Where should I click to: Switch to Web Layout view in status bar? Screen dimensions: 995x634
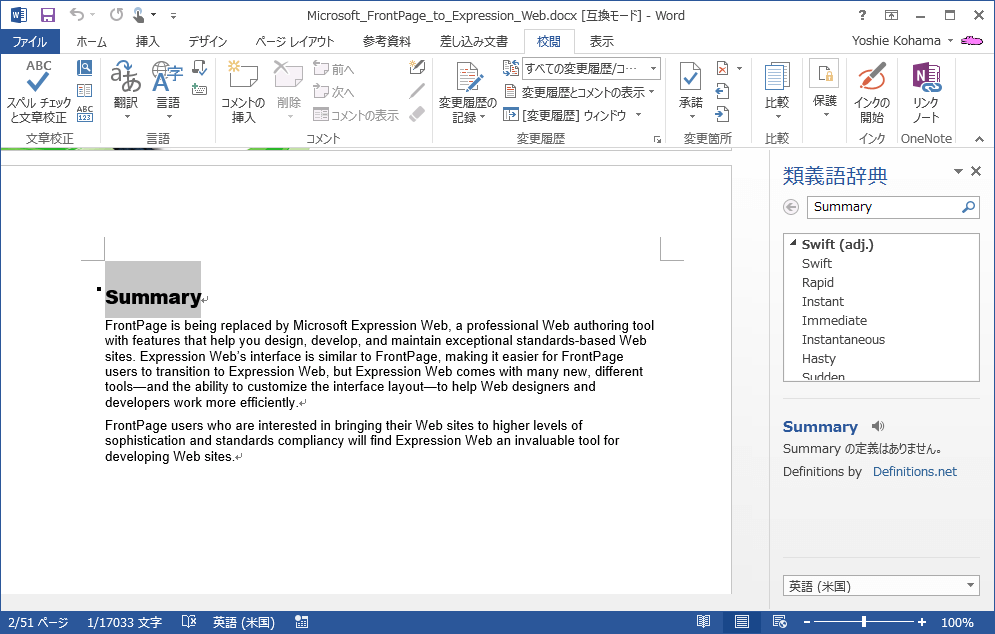click(780, 622)
